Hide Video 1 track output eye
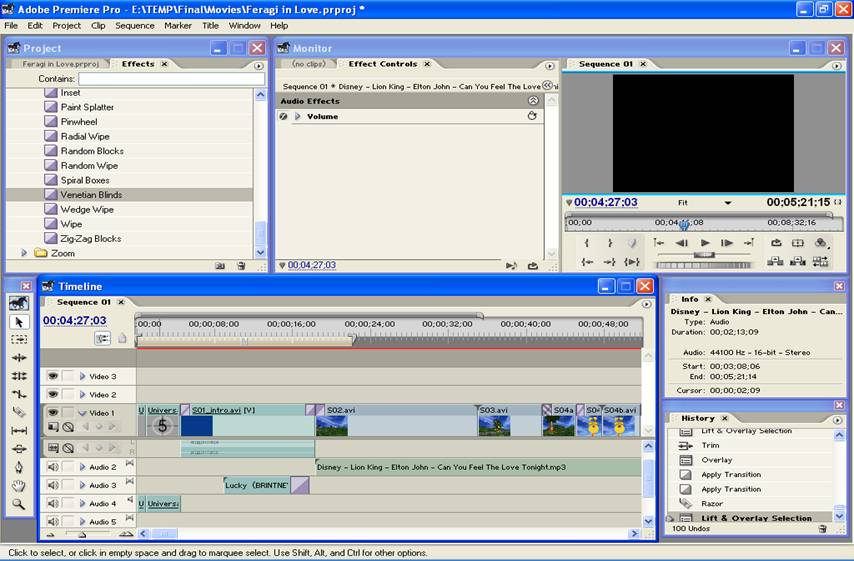This screenshot has width=854, height=561. tap(53, 412)
